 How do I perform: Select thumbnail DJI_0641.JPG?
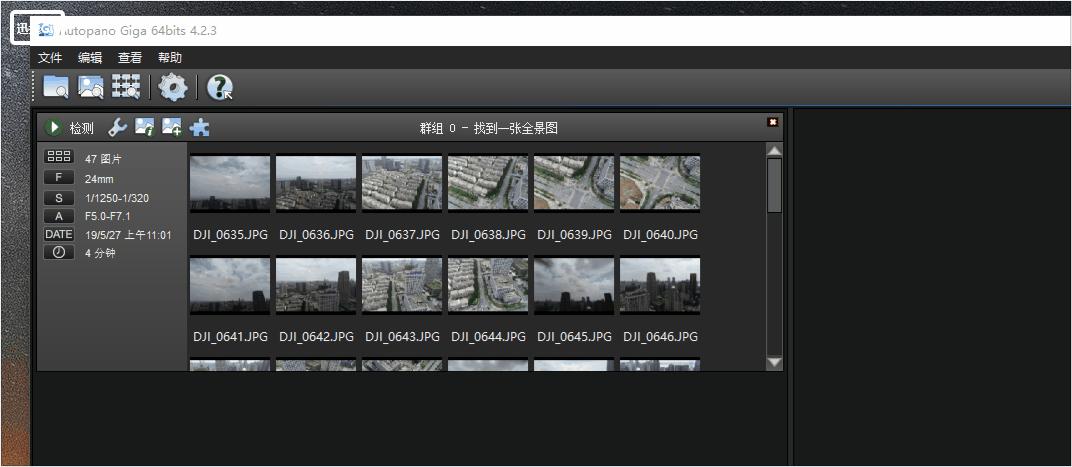coord(229,285)
